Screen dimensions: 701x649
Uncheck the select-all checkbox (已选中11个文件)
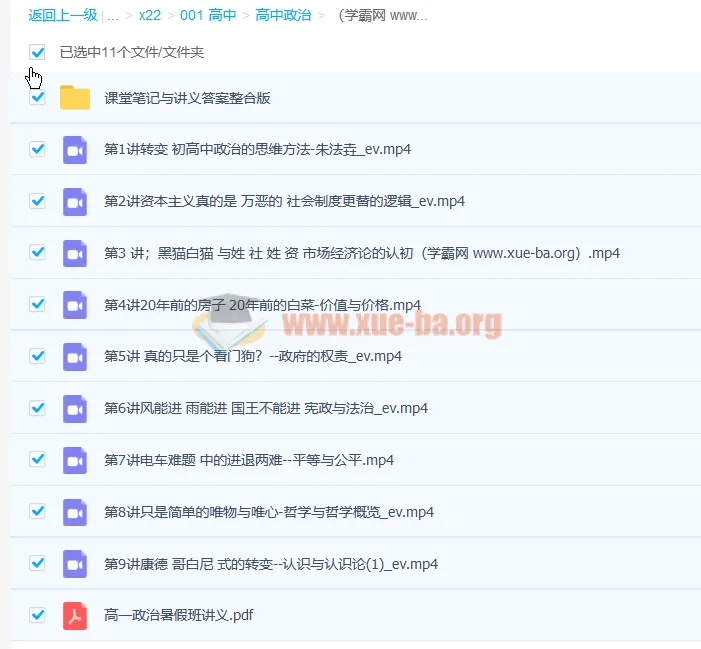coord(37,52)
